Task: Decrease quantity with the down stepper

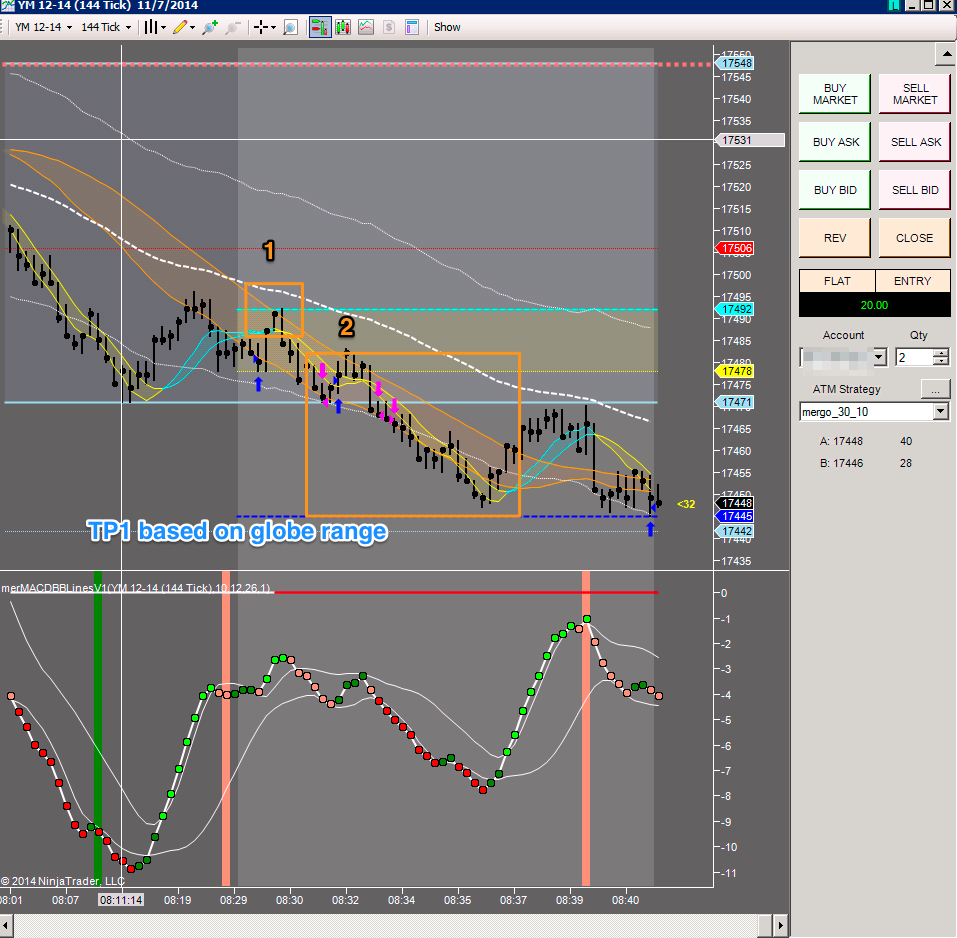Action: click(x=942, y=361)
